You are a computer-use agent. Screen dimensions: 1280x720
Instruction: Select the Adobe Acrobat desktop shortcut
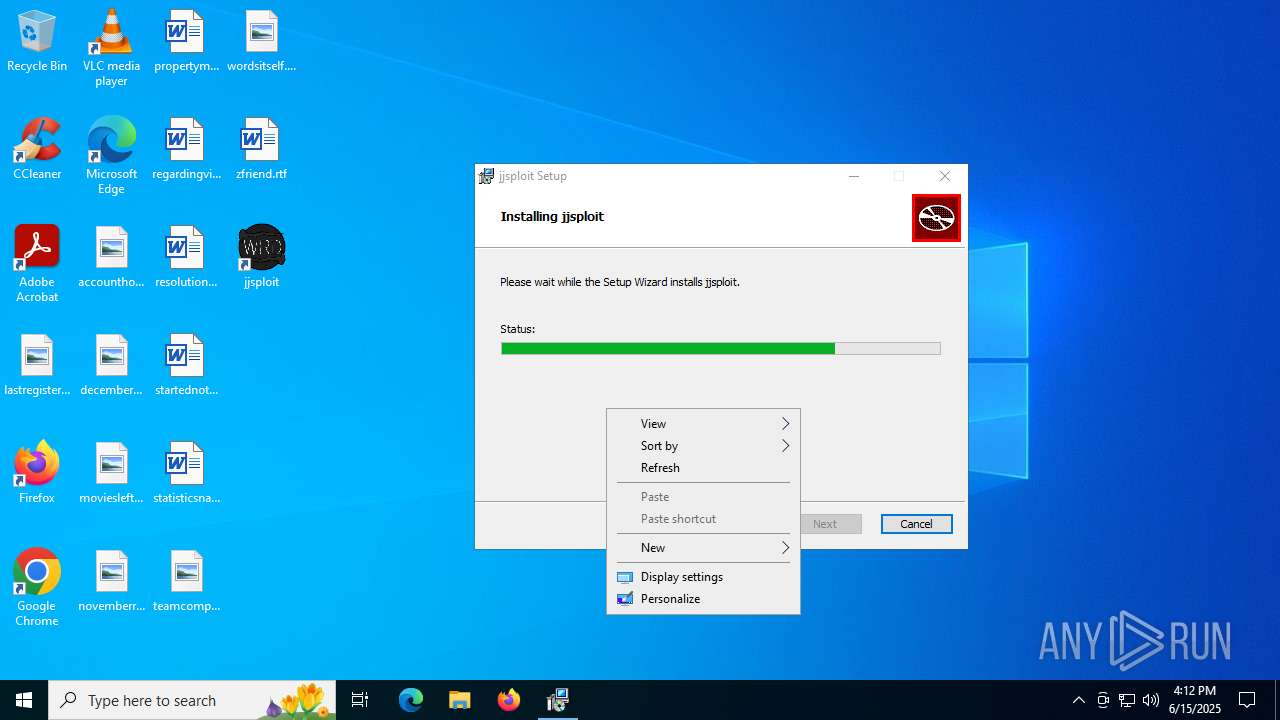point(37,264)
